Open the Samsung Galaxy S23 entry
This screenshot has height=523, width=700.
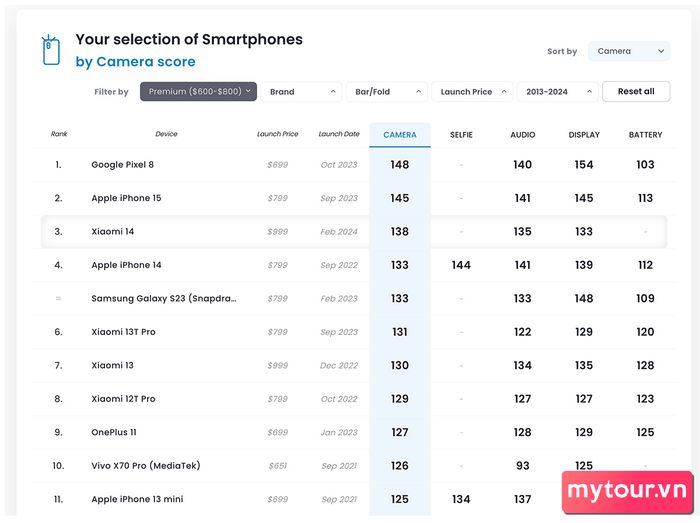(164, 298)
